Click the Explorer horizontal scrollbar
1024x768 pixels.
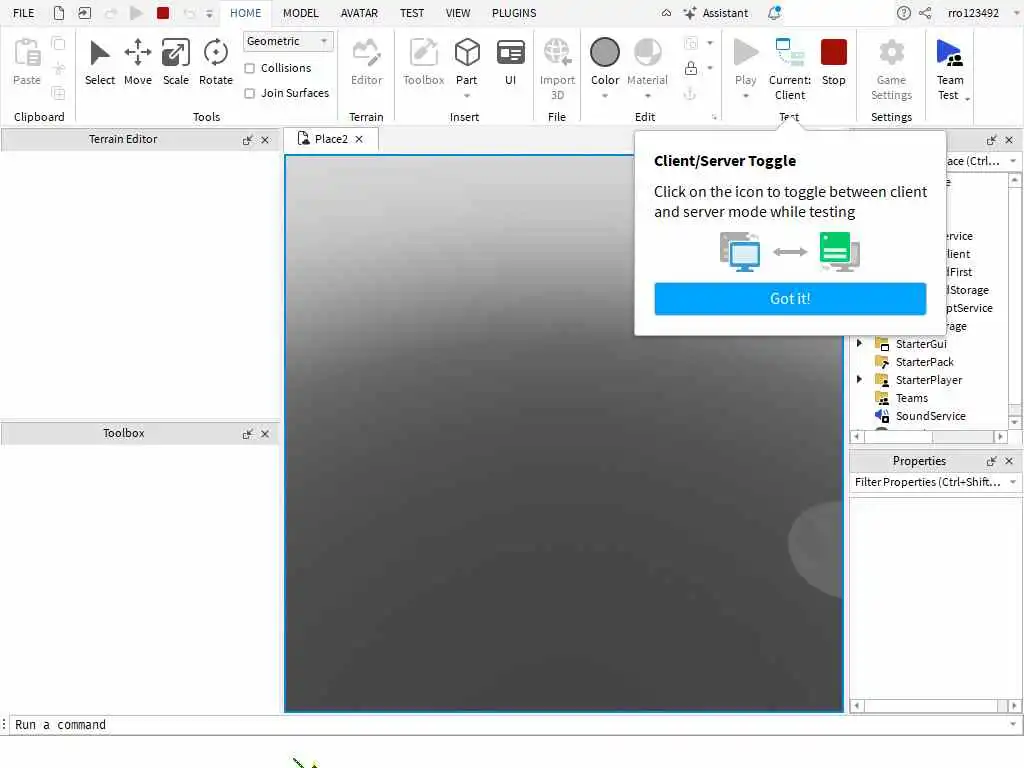coord(929,436)
